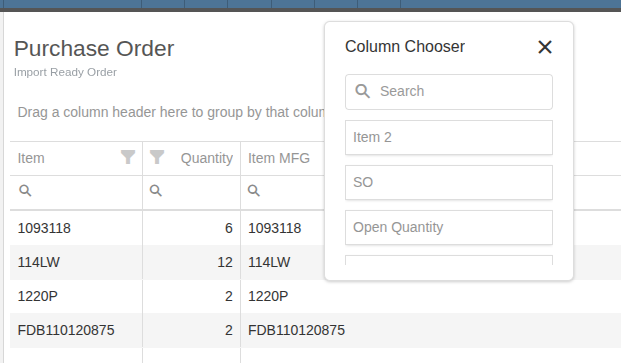Click the search magnifier under Item MFG column
This screenshot has width=621, height=363.
click(x=254, y=190)
